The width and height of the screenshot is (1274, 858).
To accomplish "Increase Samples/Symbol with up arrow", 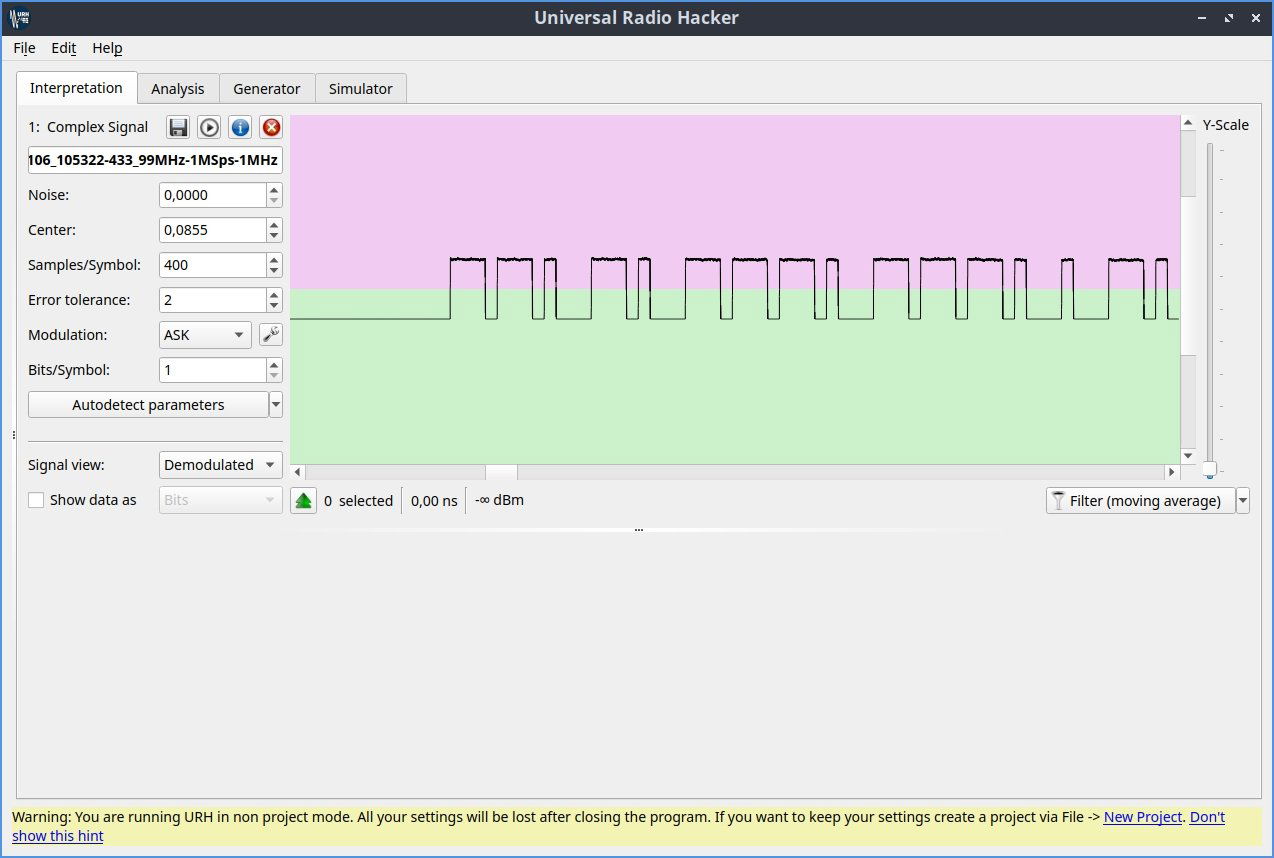I will coord(274,259).
